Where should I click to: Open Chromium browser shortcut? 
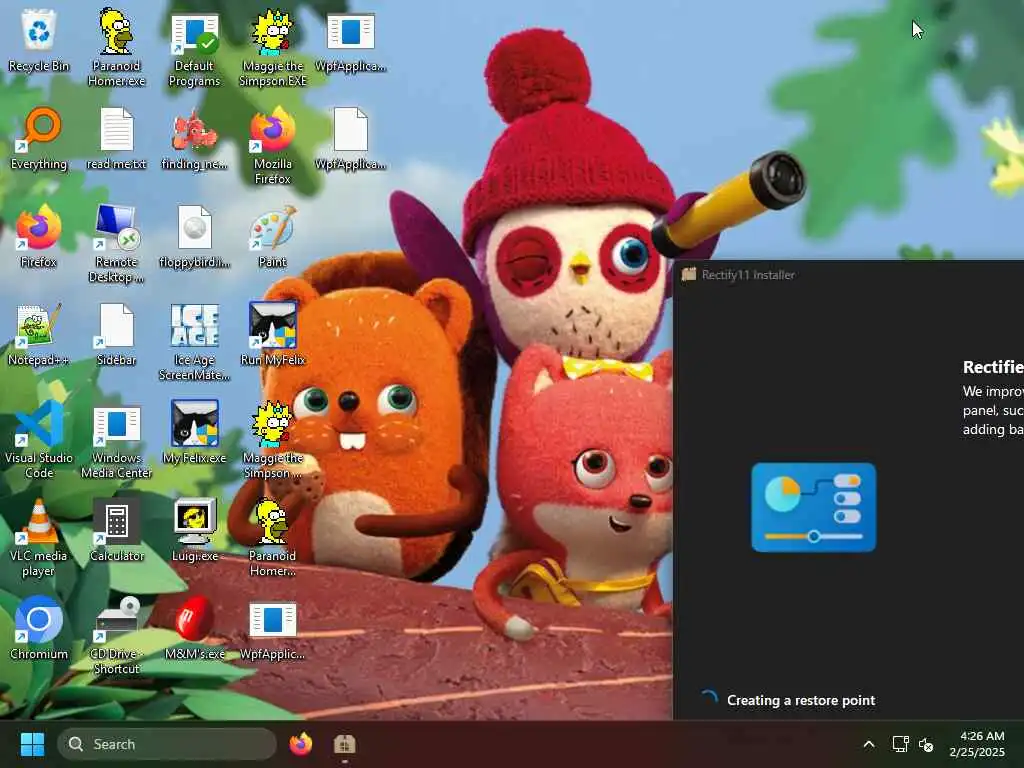pos(39,628)
